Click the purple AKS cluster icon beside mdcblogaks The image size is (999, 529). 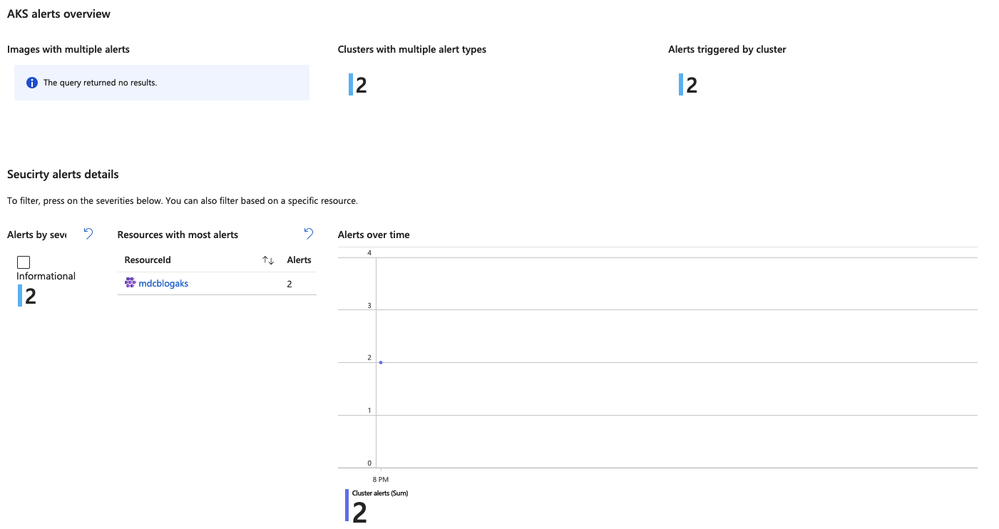(130, 283)
